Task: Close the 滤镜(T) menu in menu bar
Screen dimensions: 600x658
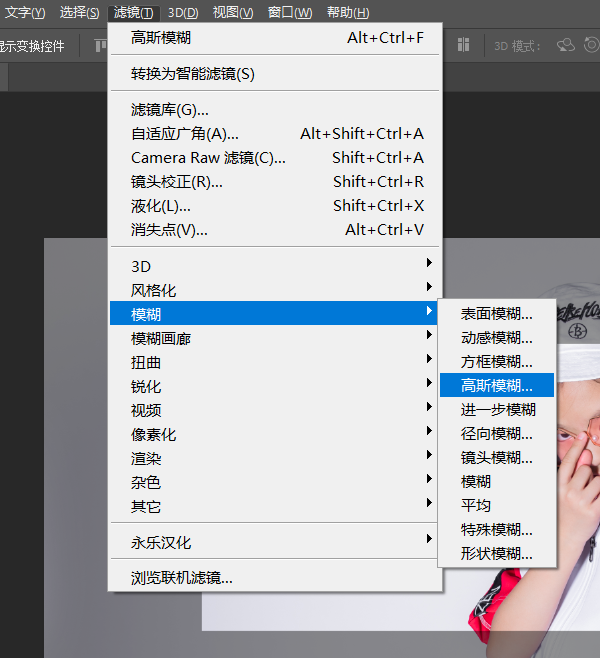Action: 133,13
